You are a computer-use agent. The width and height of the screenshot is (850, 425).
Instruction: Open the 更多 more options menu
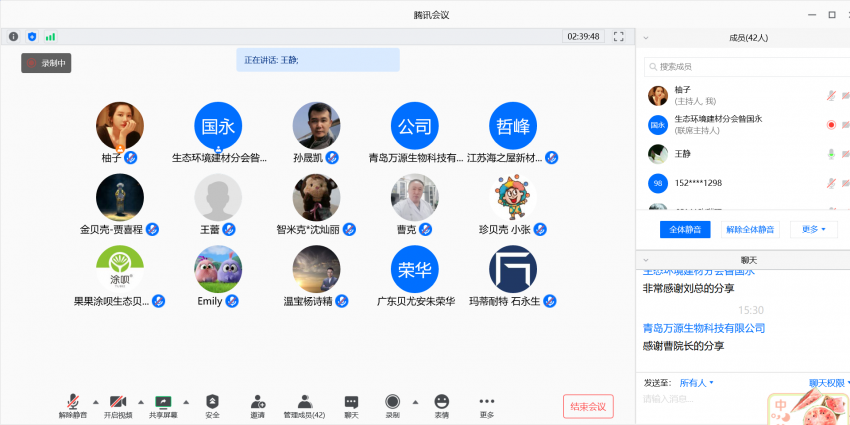(487, 406)
